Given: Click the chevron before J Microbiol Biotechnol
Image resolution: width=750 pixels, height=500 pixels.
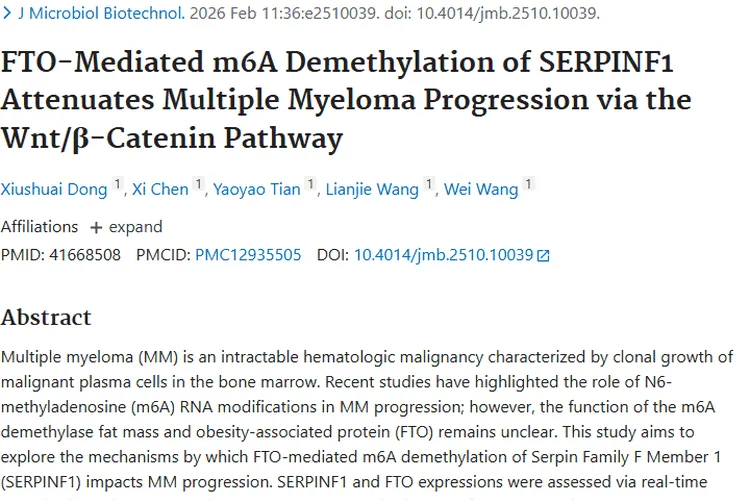Looking at the screenshot, I should coord(8,14).
